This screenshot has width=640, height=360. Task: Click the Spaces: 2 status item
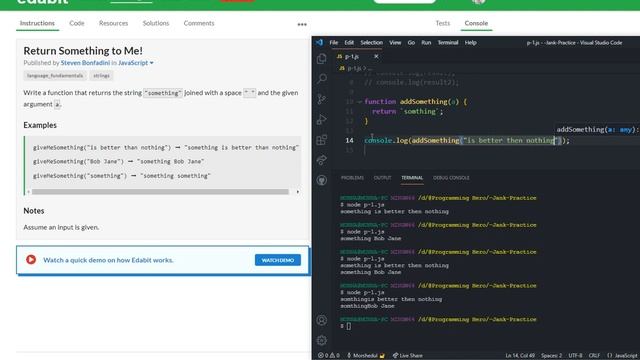pos(551,356)
